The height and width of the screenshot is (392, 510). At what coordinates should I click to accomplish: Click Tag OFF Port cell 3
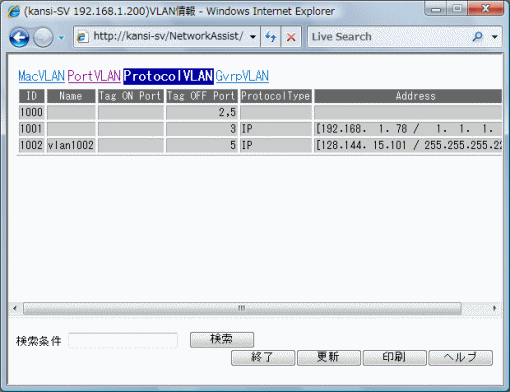tap(202, 129)
